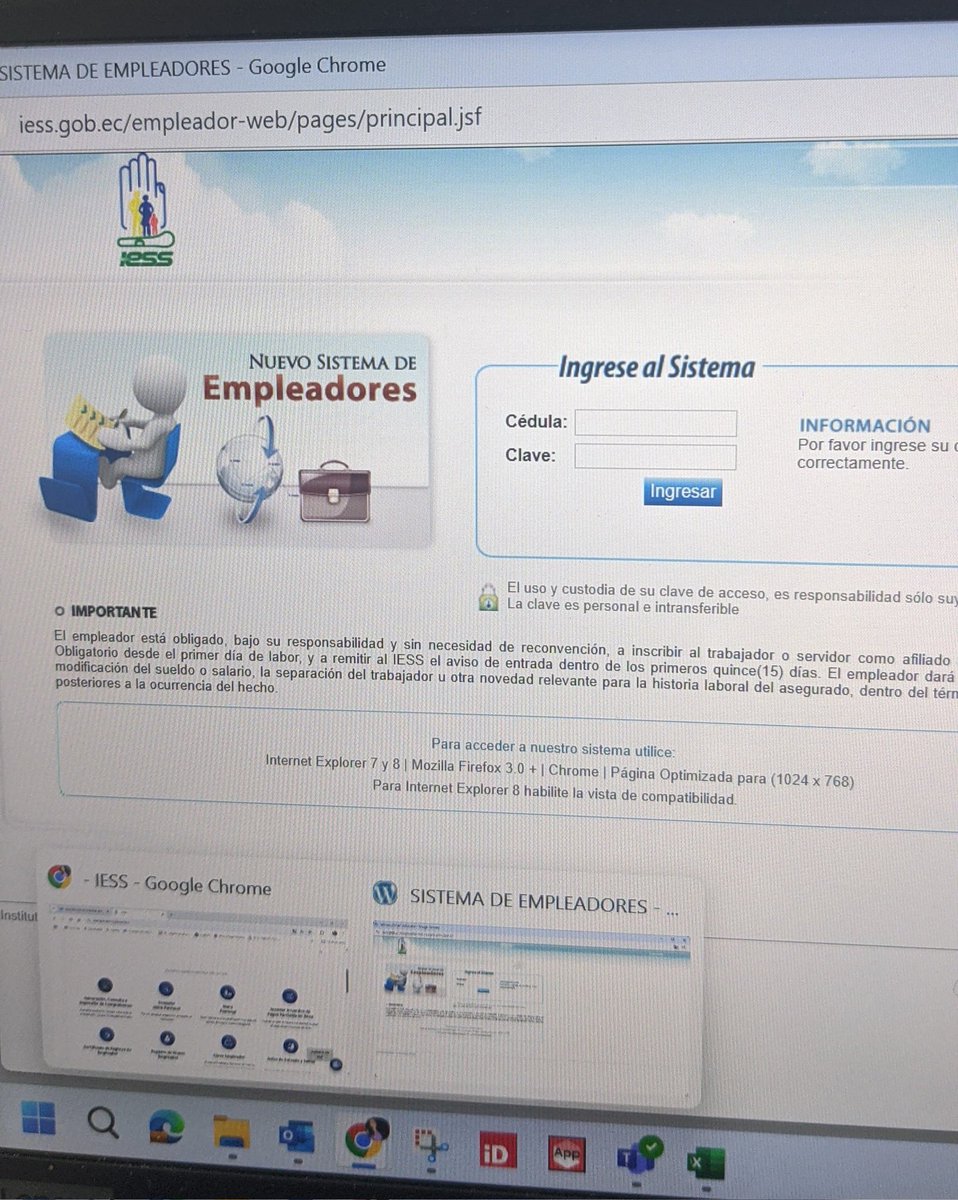Launch Microsoft Edge from taskbar
Viewport: 958px width, 1200px height.
[x=166, y=1128]
